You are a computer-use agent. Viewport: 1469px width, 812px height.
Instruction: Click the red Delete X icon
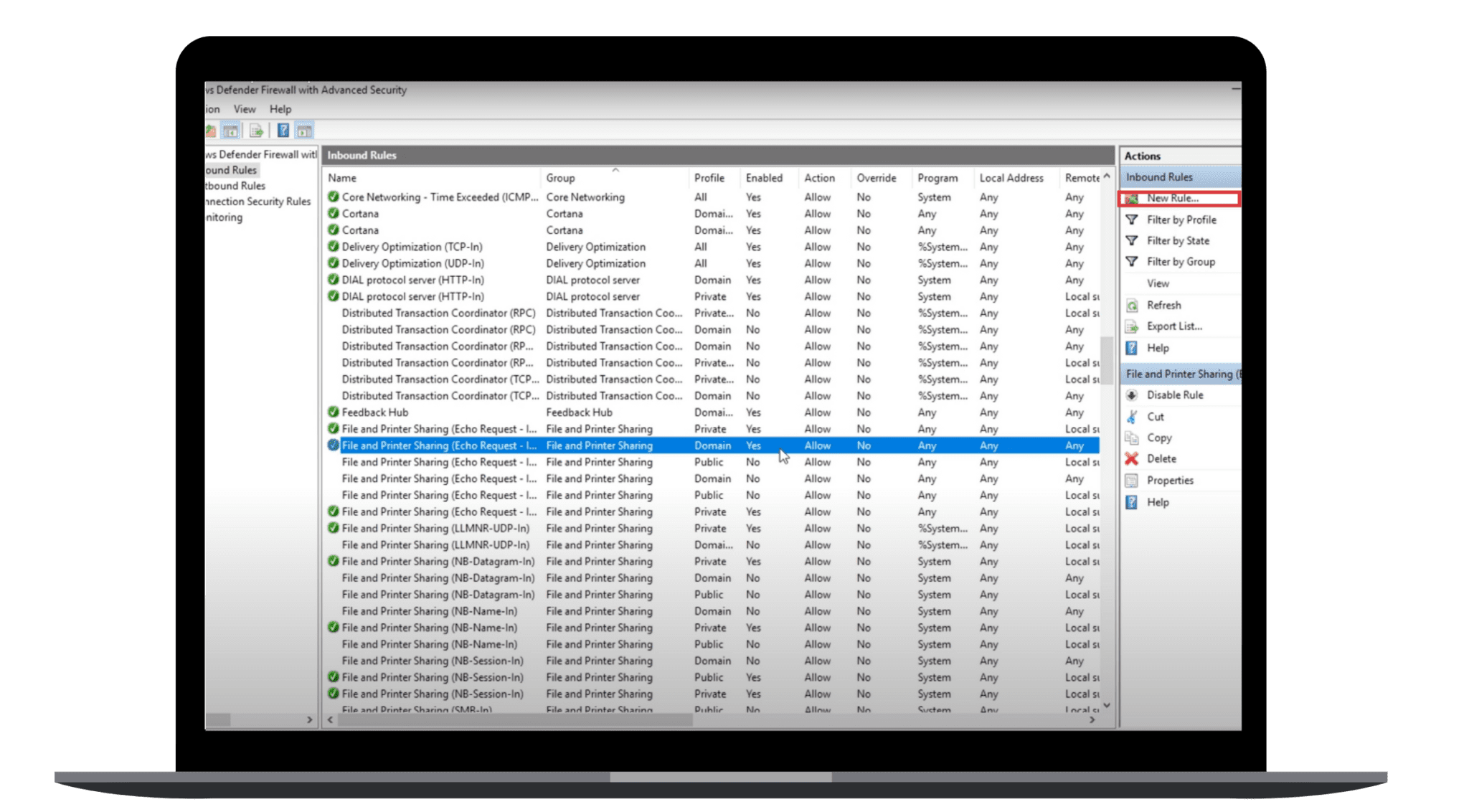coord(1132,459)
